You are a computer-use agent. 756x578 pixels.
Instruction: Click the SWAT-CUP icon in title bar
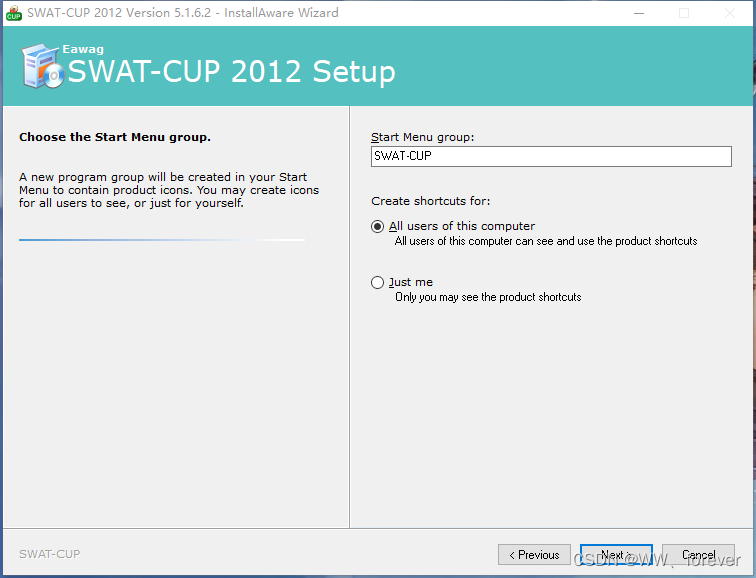coord(14,13)
